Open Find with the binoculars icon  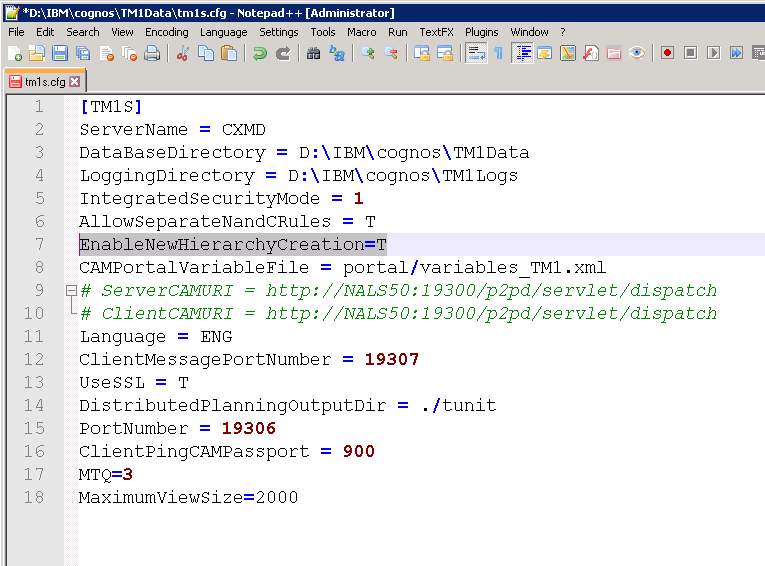click(313, 53)
